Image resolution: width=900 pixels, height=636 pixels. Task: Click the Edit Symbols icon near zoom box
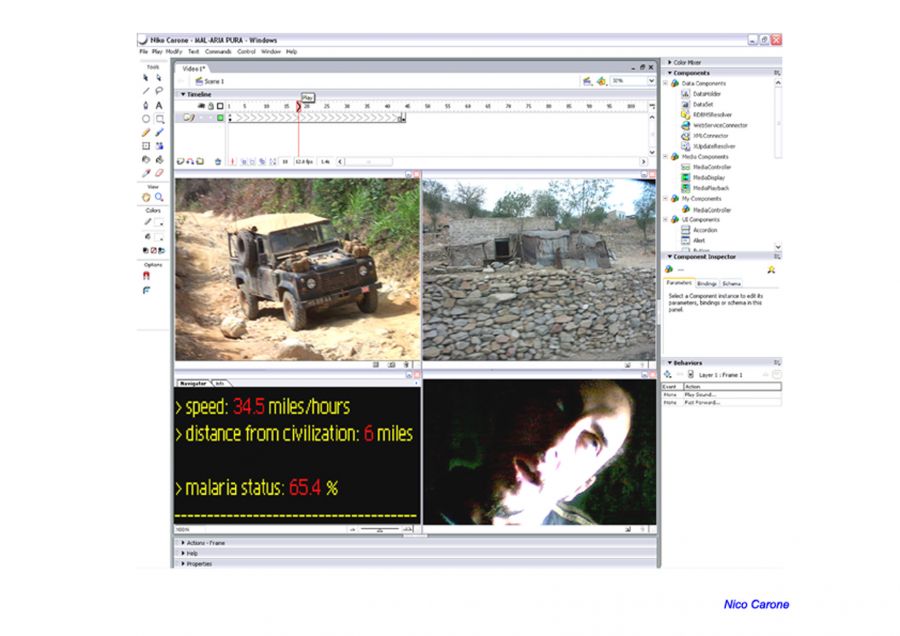coord(601,81)
